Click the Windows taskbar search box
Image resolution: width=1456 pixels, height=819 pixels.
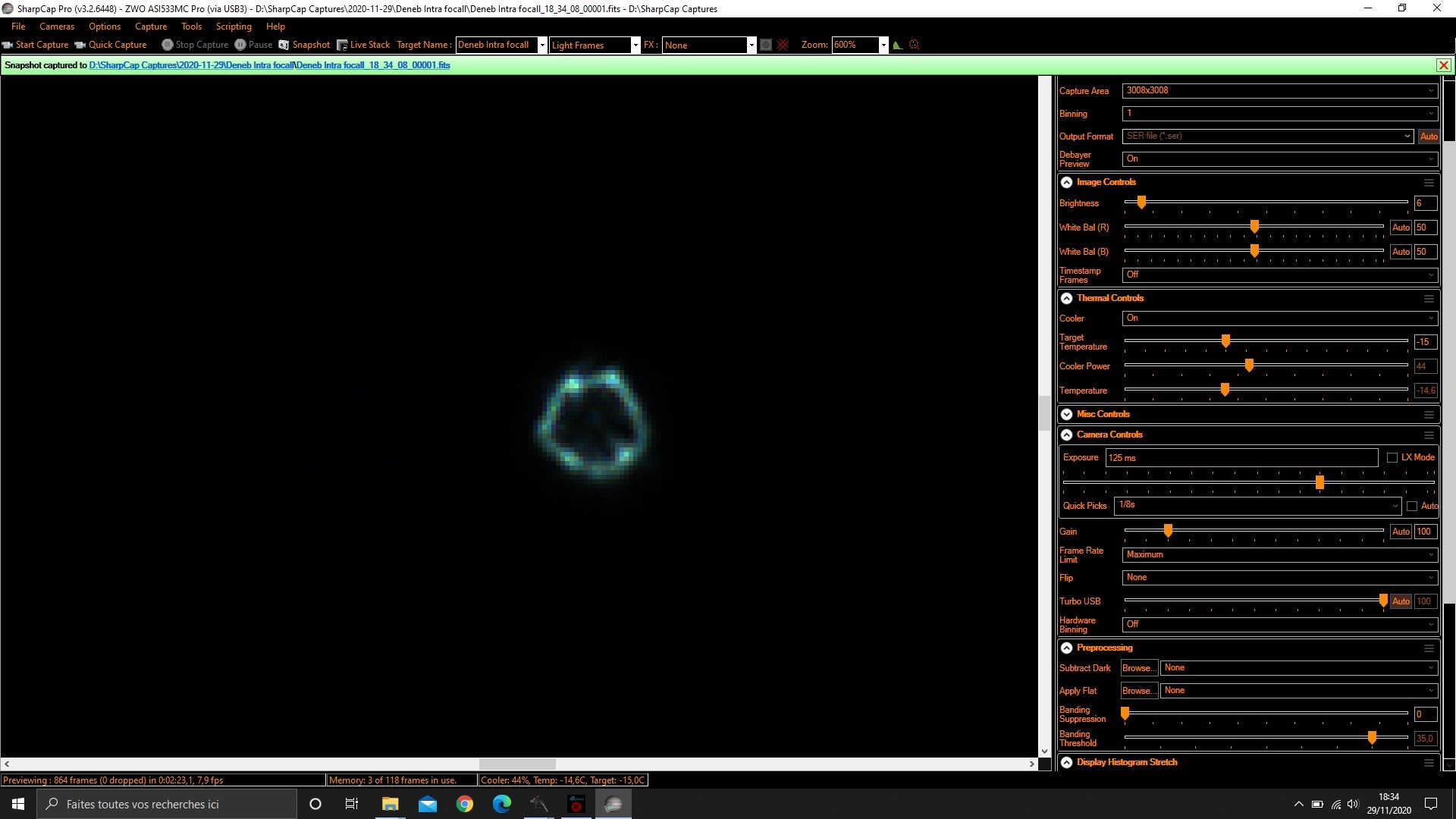point(167,804)
